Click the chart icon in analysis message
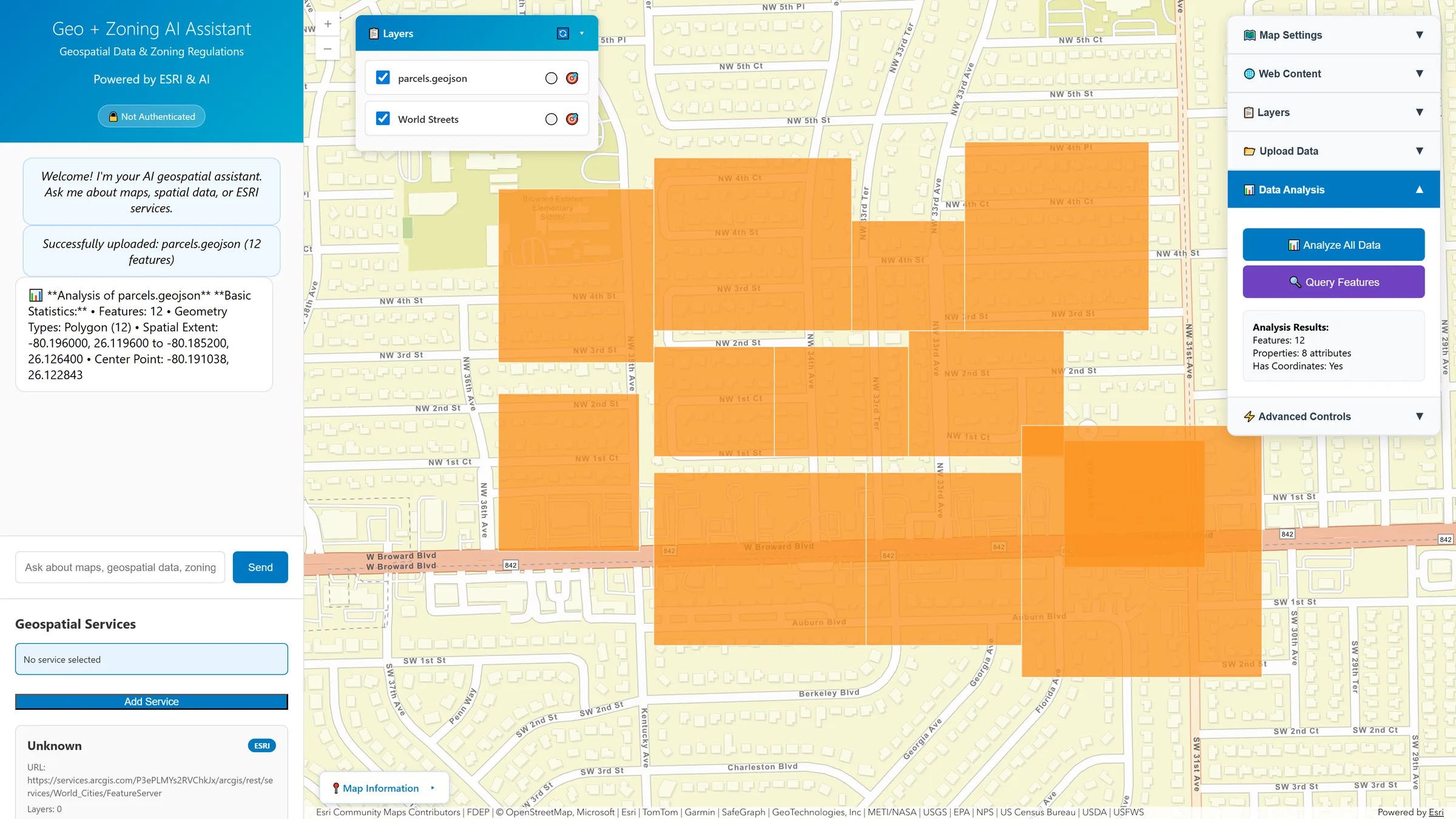This screenshot has height=819, width=1456. pos(36,295)
